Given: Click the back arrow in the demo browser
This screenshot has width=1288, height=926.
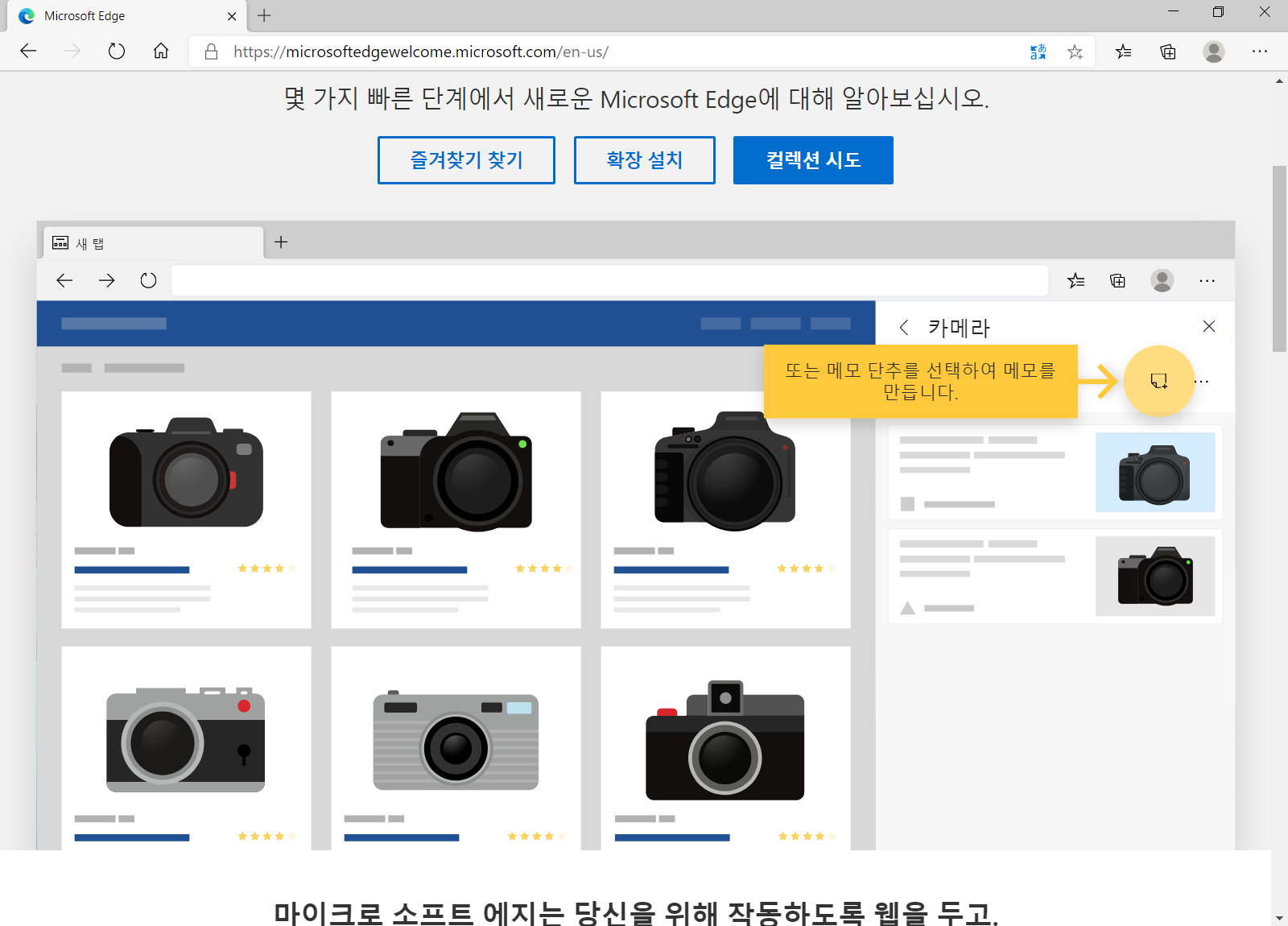Looking at the screenshot, I should coord(64,280).
